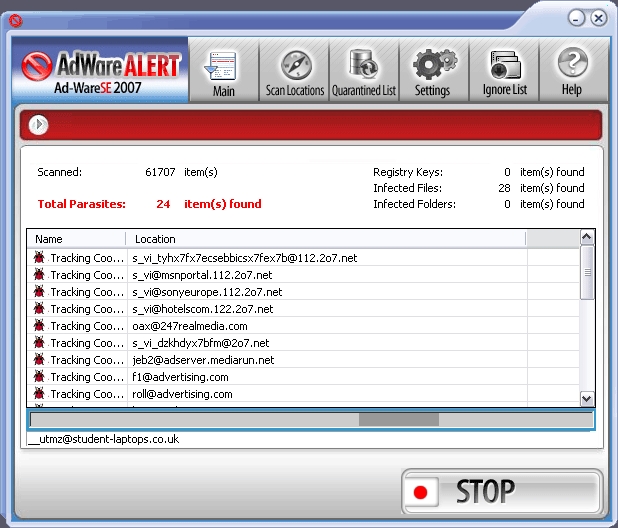This screenshot has height=528, width=618.
Task: Select row s_vi@hotelscom.122.2o7.net
Action: (303, 309)
